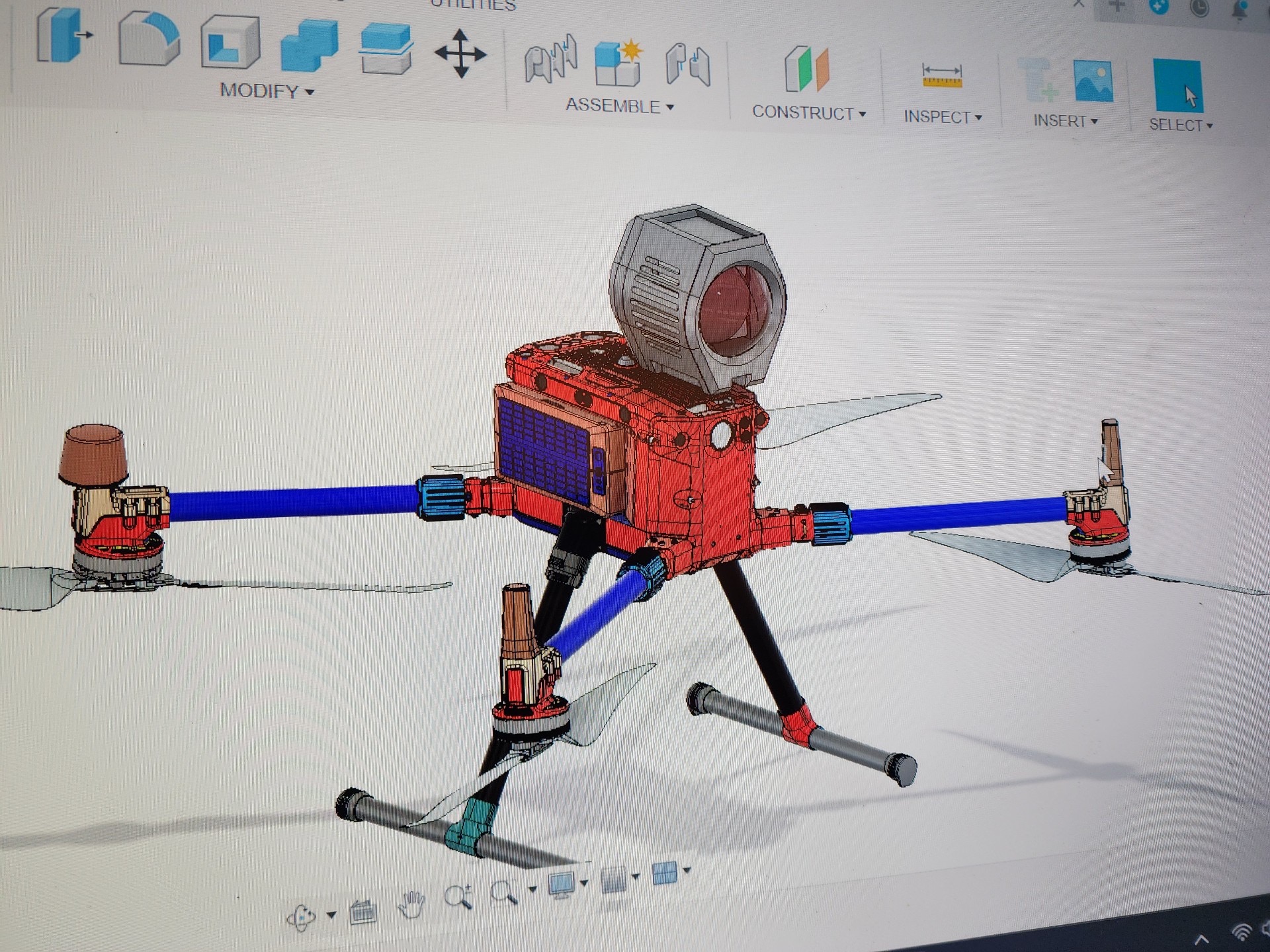This screenshot has height=952, width=1270.
Task: Click the Insert image/canvas icon
Action: click(x=1093, y=81)
